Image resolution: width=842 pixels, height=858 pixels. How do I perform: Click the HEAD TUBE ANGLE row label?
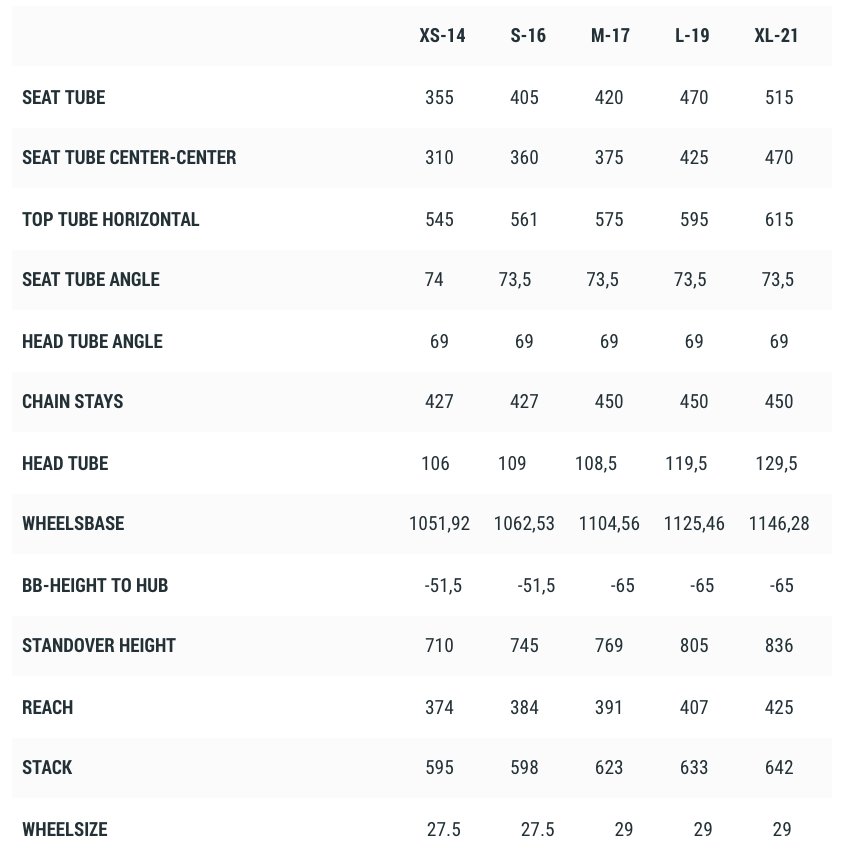tap(92, 342)
